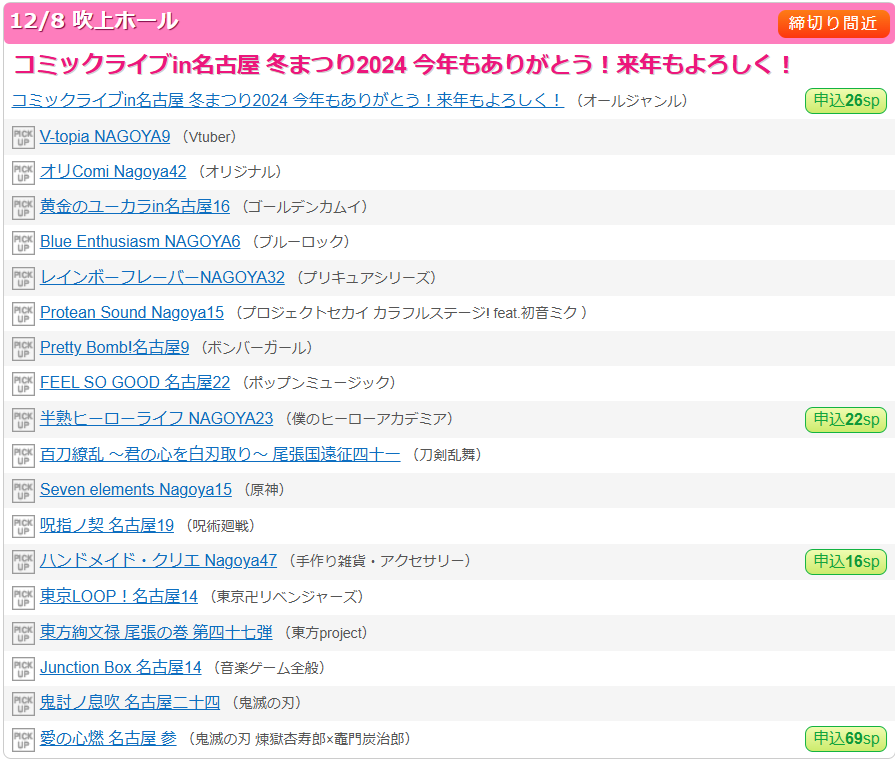
Task: Click PICK UP icon beside Junction Box 名古屋14
Action: (23, 669)
